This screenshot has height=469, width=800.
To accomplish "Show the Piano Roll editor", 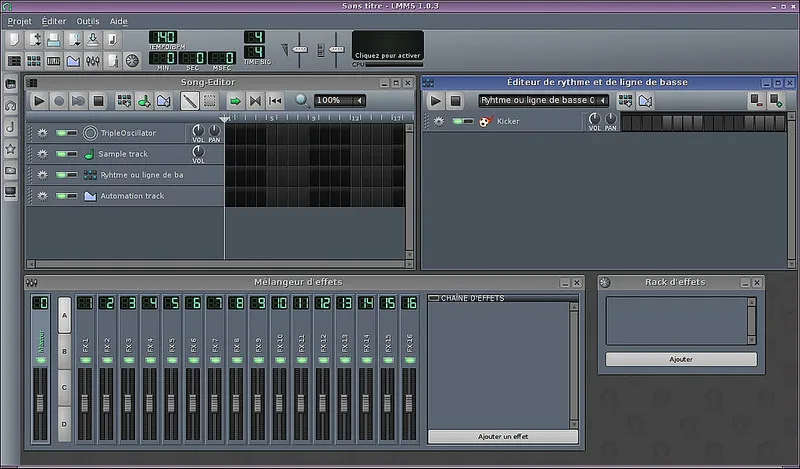I will (x=53, y=61).
